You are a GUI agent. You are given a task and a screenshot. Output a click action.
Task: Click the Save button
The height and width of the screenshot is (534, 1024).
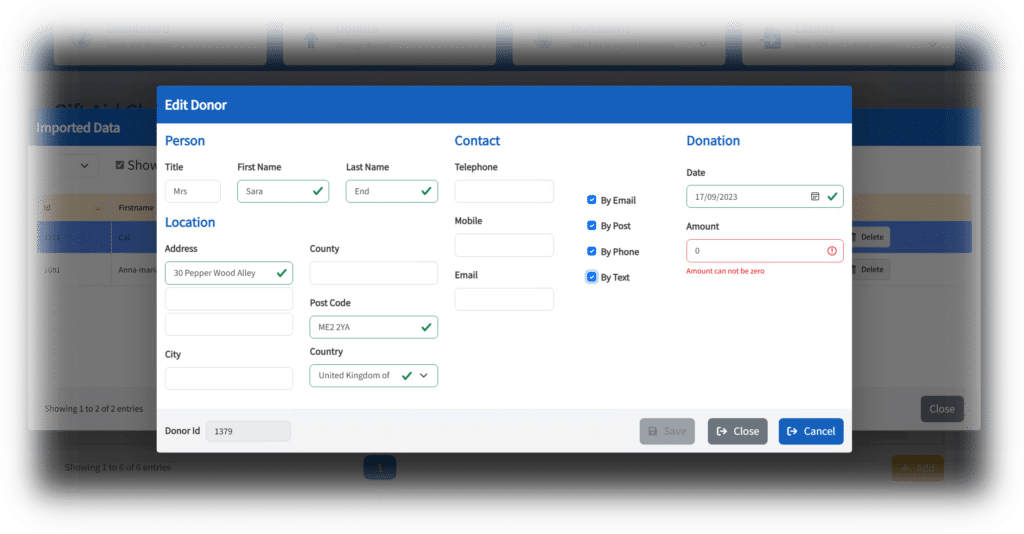667,431
